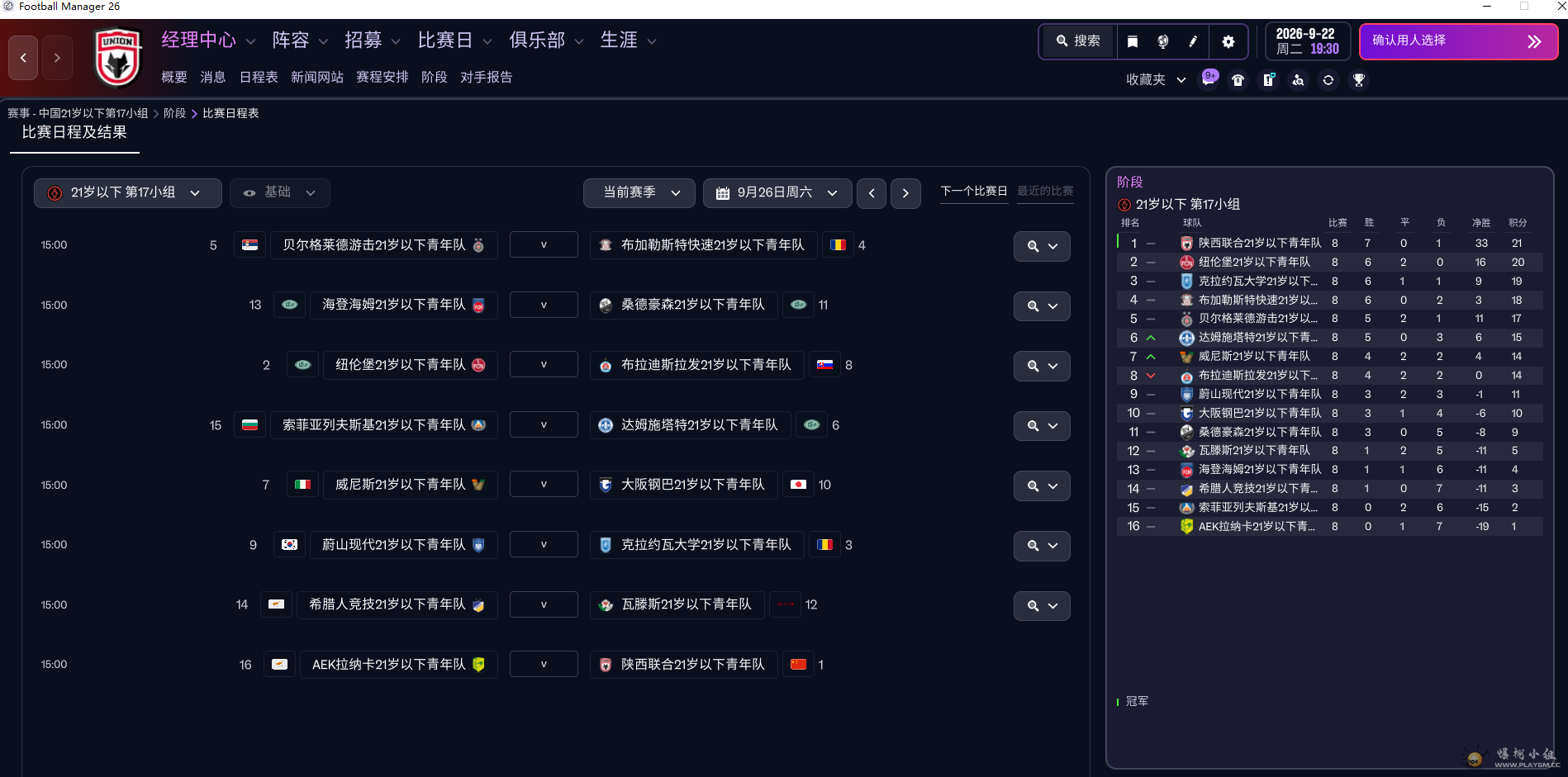The width and height of the screenshot is (1568, 777).
Task: Open the world news globe icon
Action: 1164,41
